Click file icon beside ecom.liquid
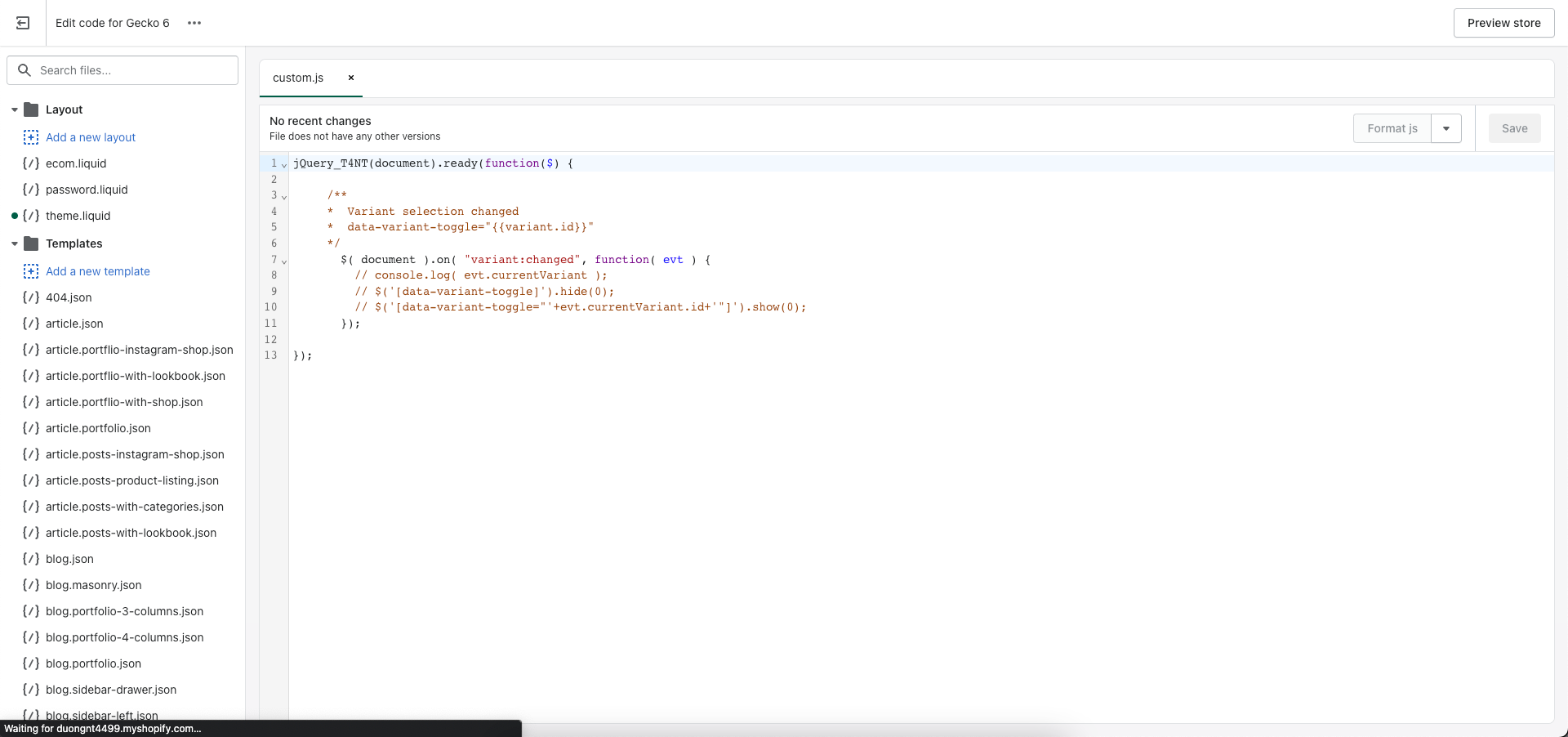 tap(31, 163)
